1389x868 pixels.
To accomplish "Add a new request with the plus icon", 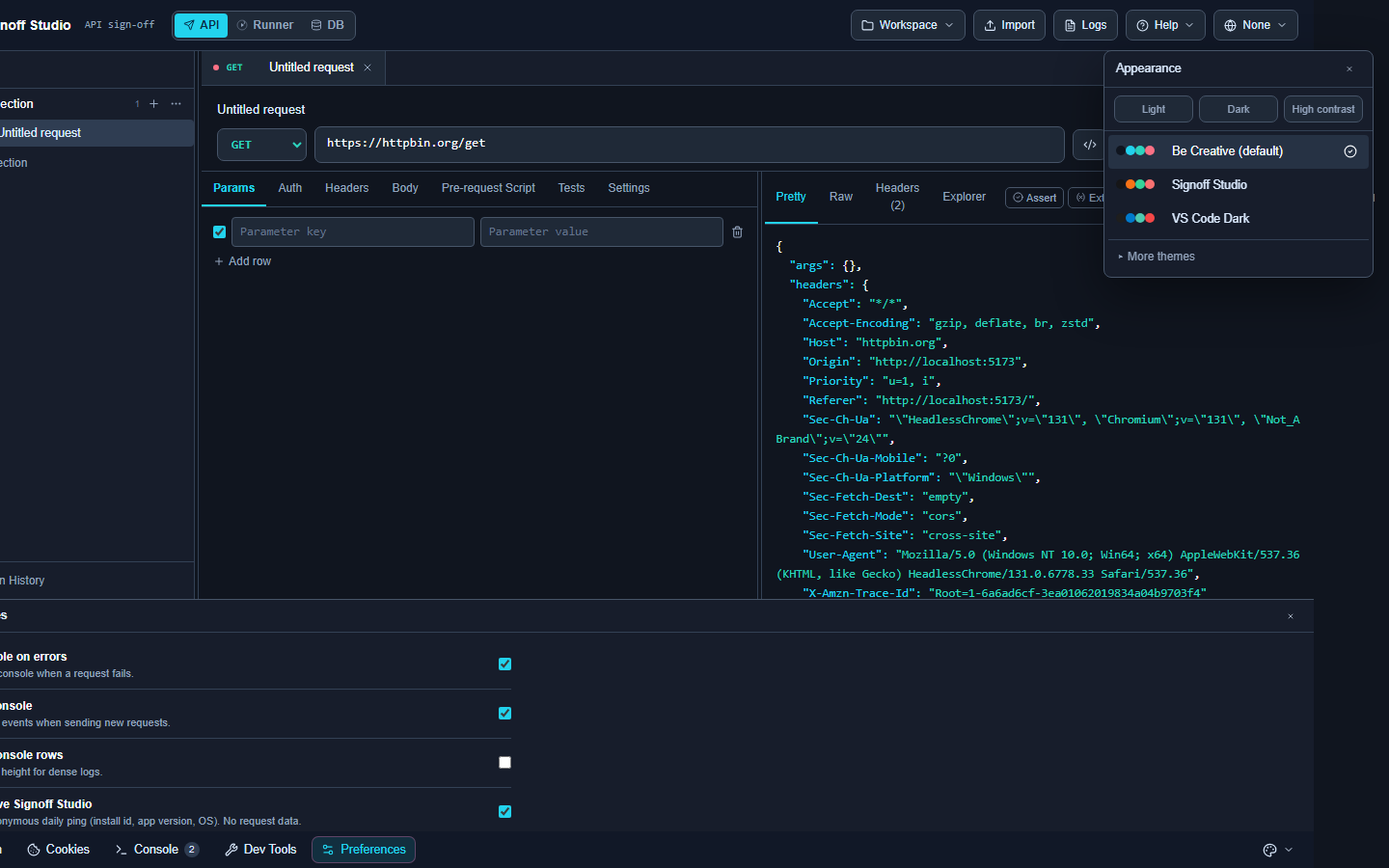I will click(x=153, y=103).
